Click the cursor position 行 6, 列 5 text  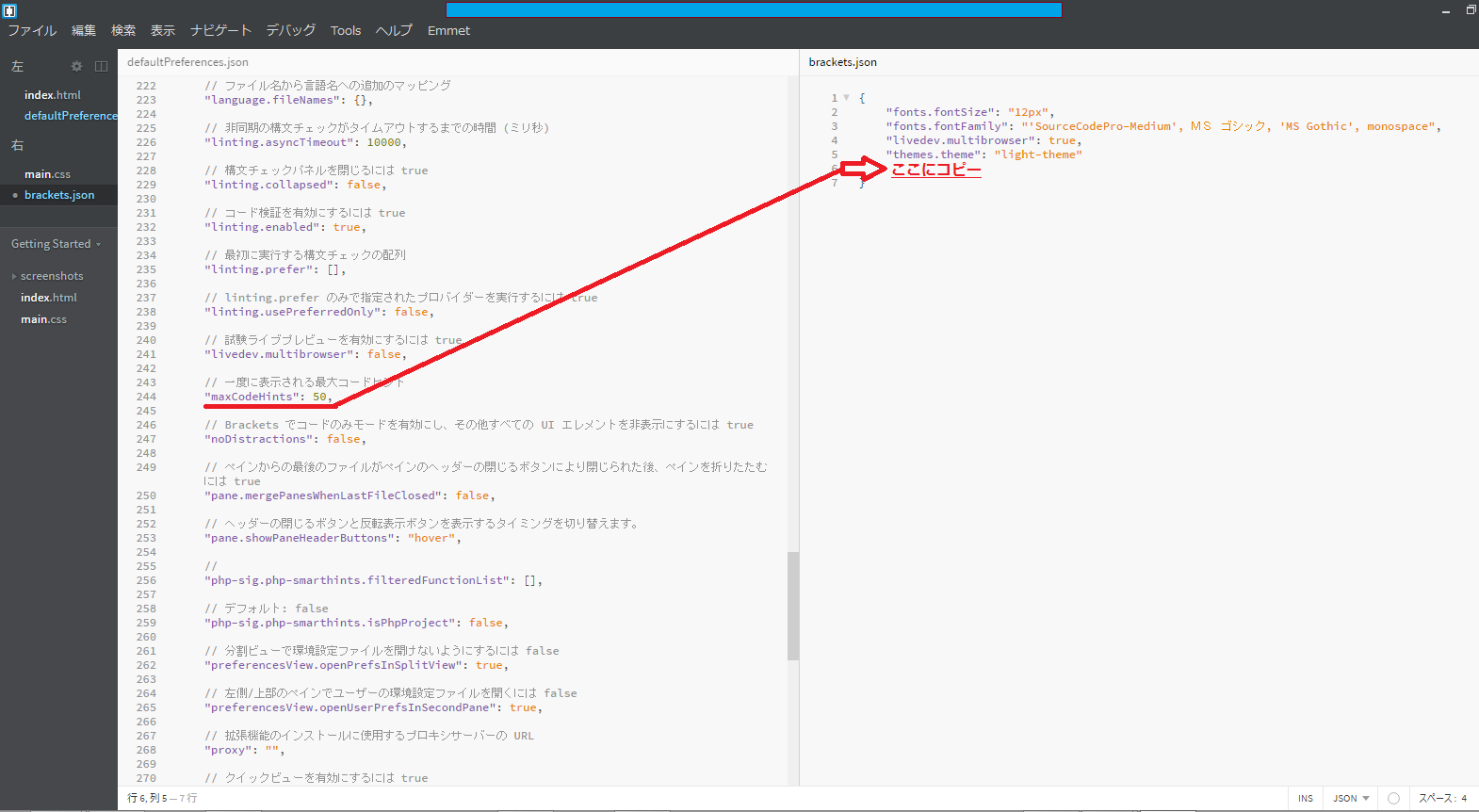click(147, 798)
